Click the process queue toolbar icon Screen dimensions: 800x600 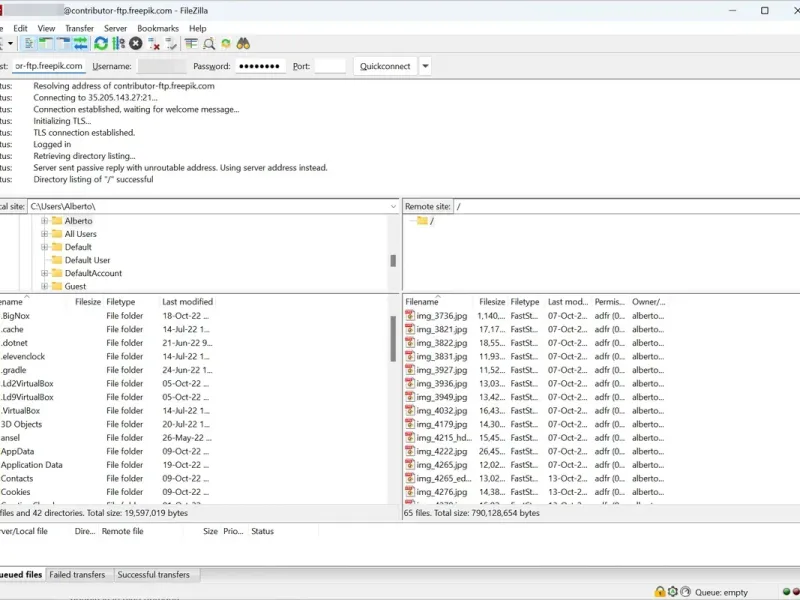point(118,44)
